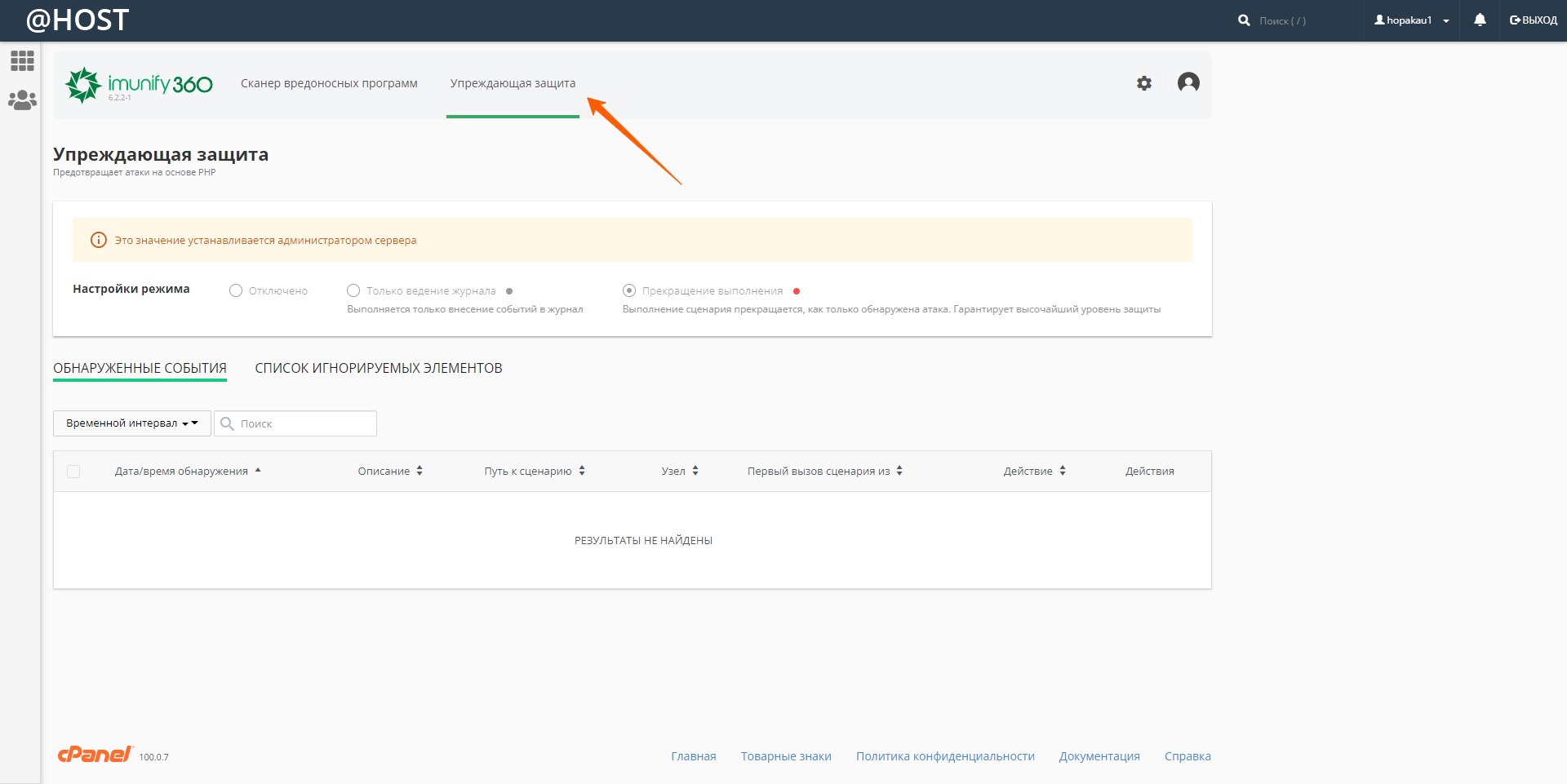Viewport: 1567px width, 784px height.
Task: Click the 'РЕЗУЛЬТАТЫ НЕ НАЙДЕНЫ' message
Action: [x=643, y=540]
